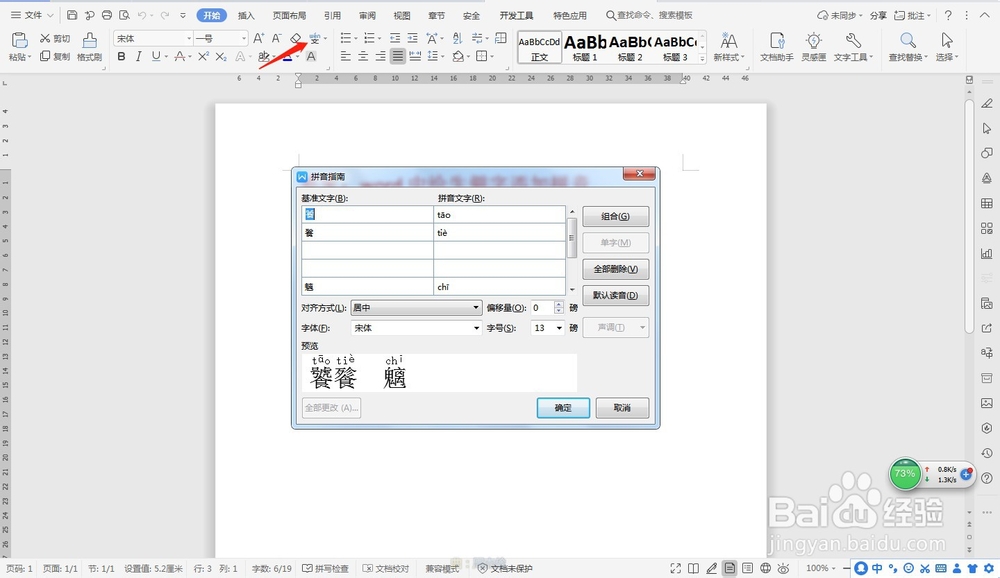Open Document Assistant (文档助手)
1000x578 pixels.
click(776, 47)
